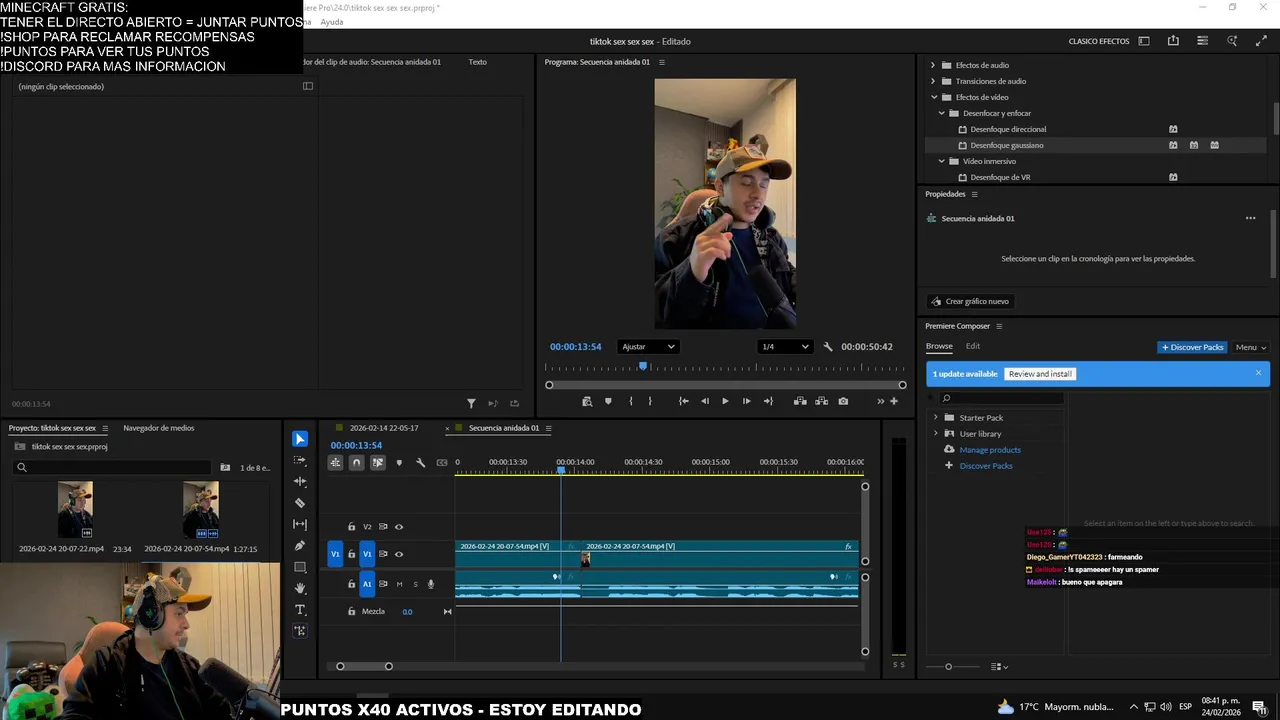Viewport: 1280px width, 720px height.
Task: Toggle Linked Selection in timeline
Action: click(378, 462)
